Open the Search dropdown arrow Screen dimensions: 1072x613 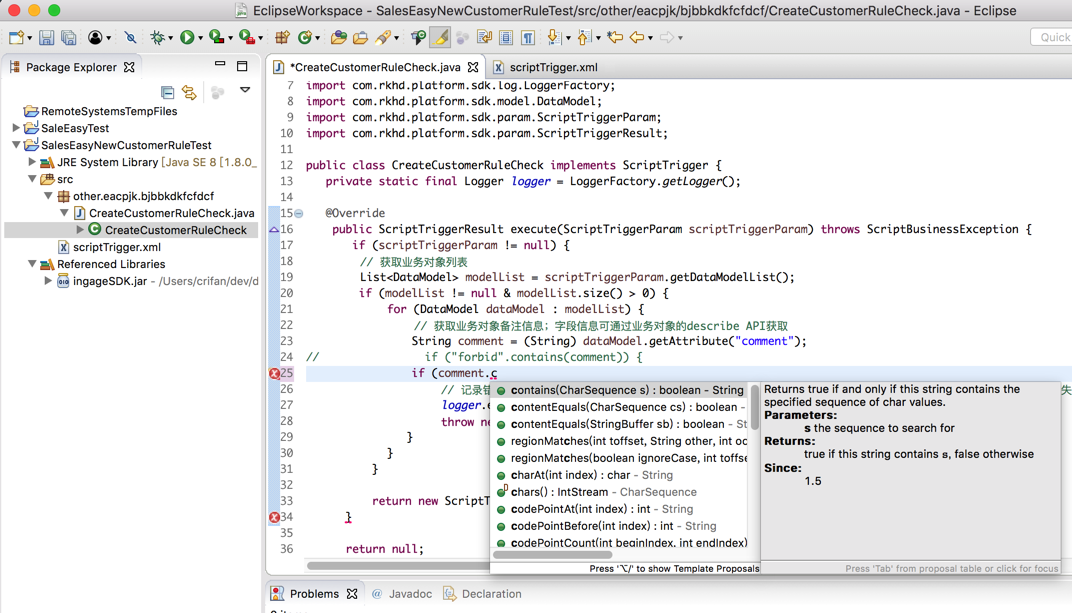(x=397, y=38)
